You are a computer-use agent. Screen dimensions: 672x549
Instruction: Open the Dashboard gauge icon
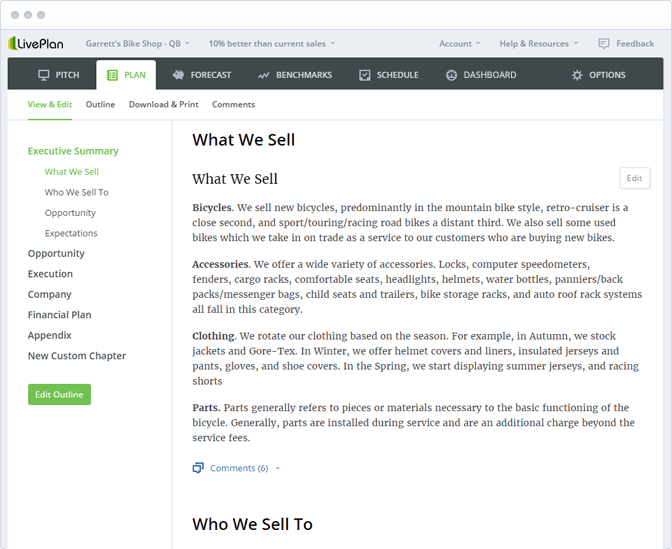[x=451, y=75]
